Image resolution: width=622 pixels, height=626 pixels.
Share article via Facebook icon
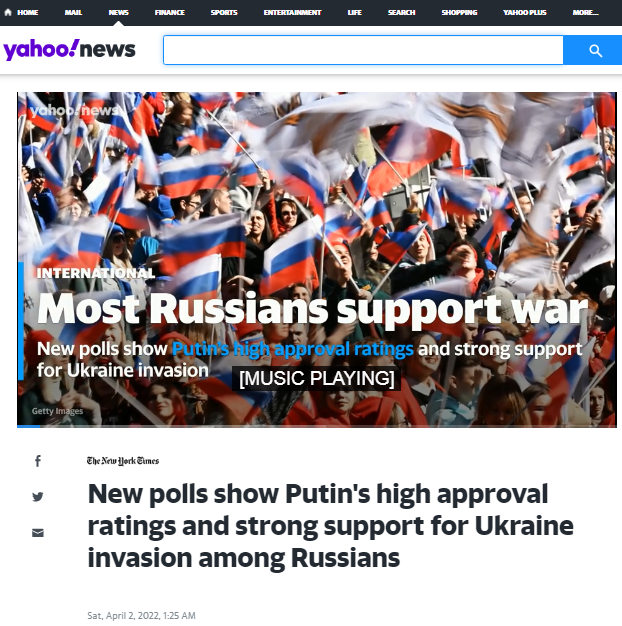(x=38, y=461)
